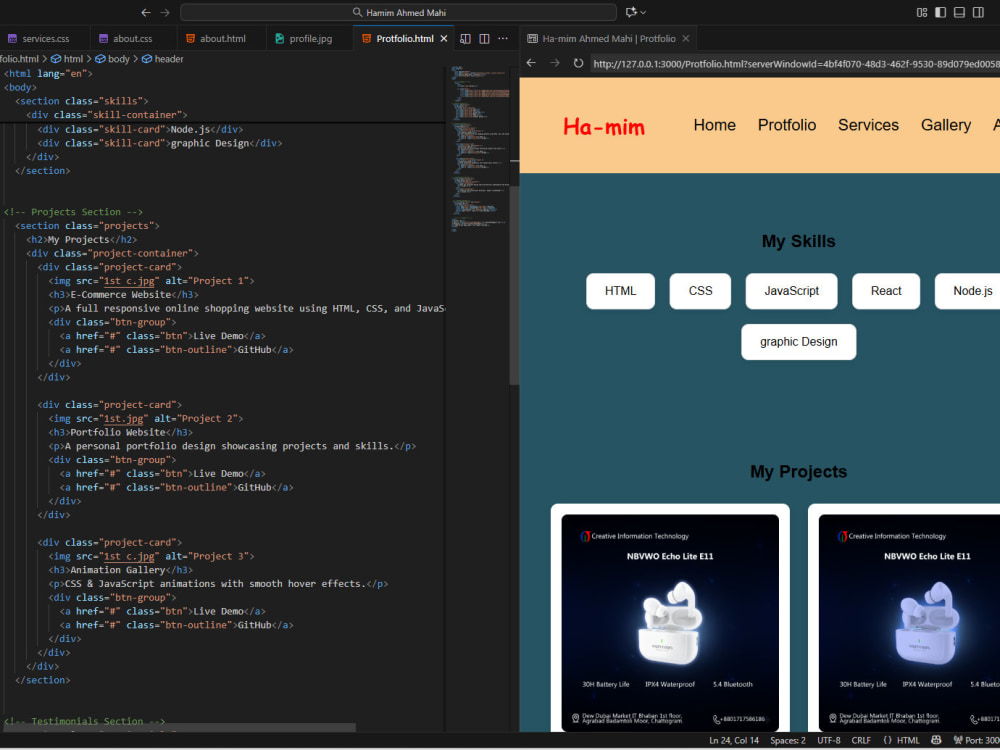This screenshot has width=1000, height=750.
Task: Switch to the services.css tab
Action: click(45, 38)
